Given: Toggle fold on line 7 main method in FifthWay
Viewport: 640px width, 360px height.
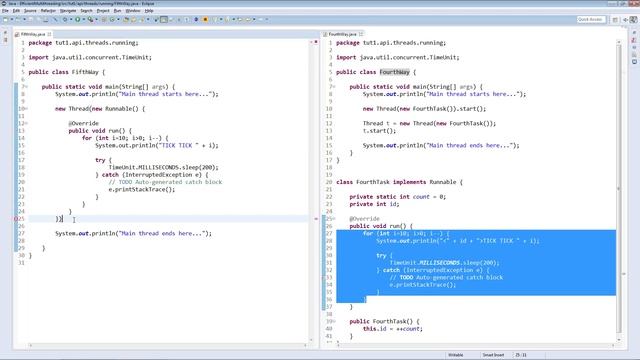Looking at the screenshot, I should (x=26, y=87).
